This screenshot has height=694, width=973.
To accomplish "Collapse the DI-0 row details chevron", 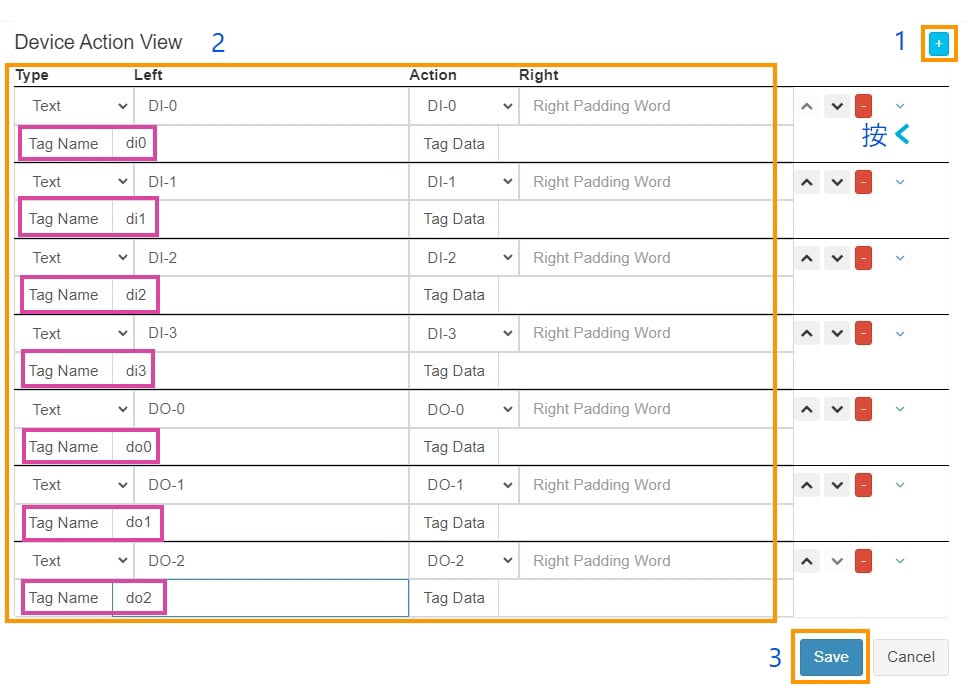I will pos(900,106).
